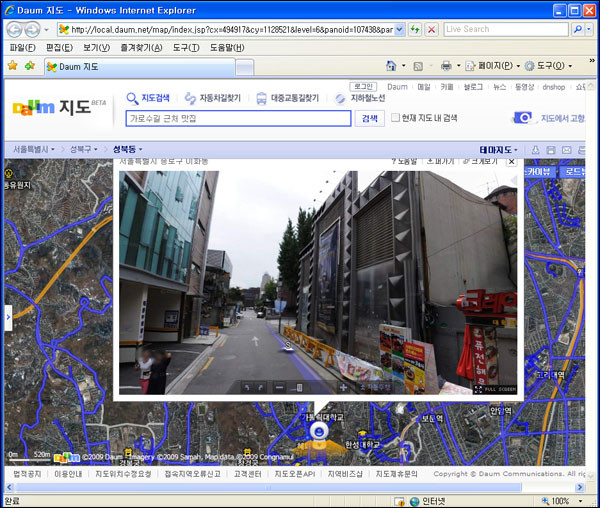The image size is (600, 508).
Task: Open the 도구(O) toolbar dropdown
Action: (x=570, y=66)
